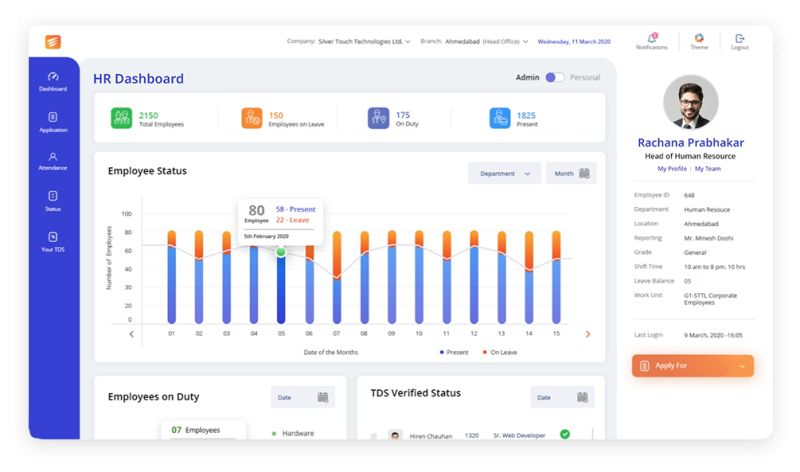Click the Theme color wheel icon
The image size is (800, 472).
699,38
